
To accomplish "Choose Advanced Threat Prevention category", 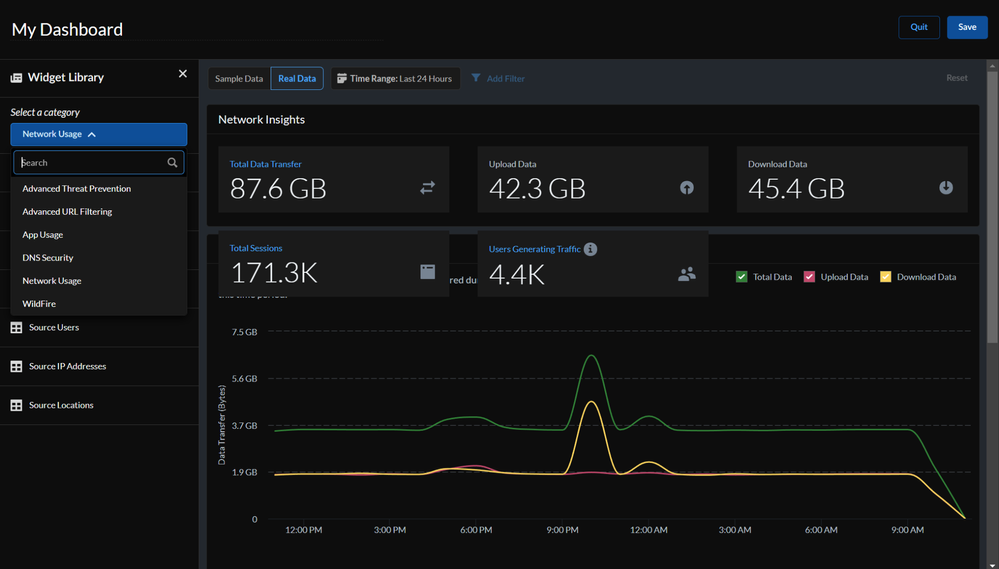I will pos(76,188).
